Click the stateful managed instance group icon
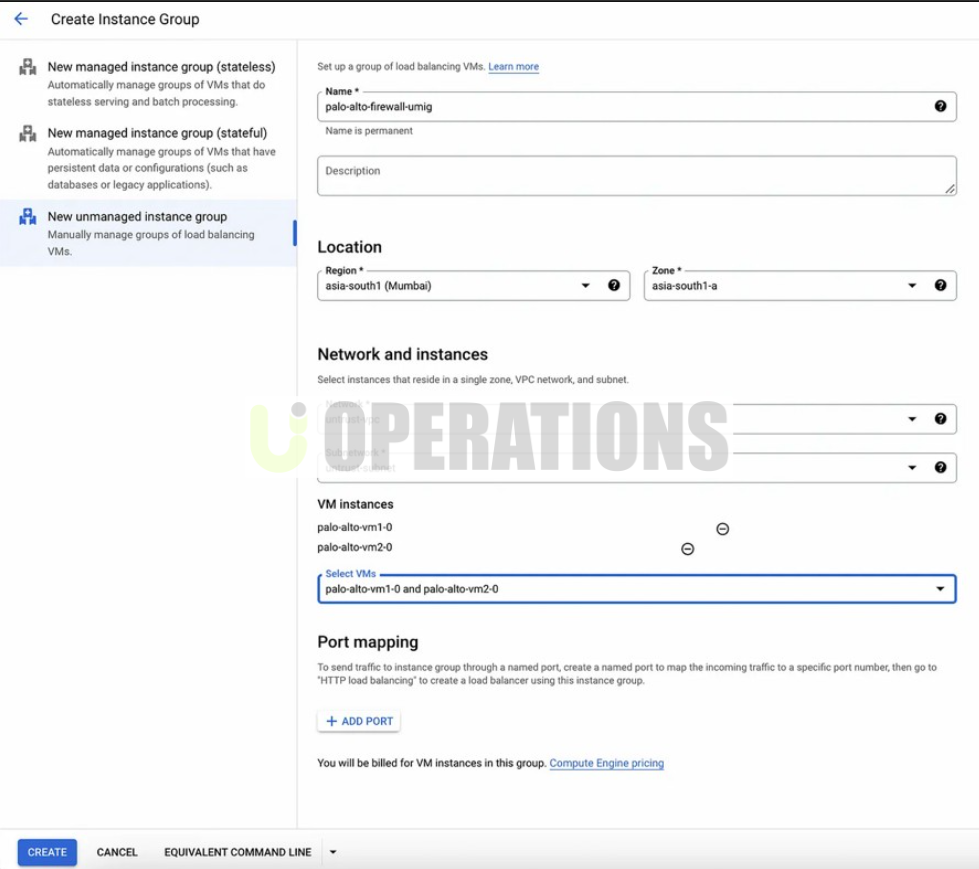This screenshot has width=979, height=869. 27,133
